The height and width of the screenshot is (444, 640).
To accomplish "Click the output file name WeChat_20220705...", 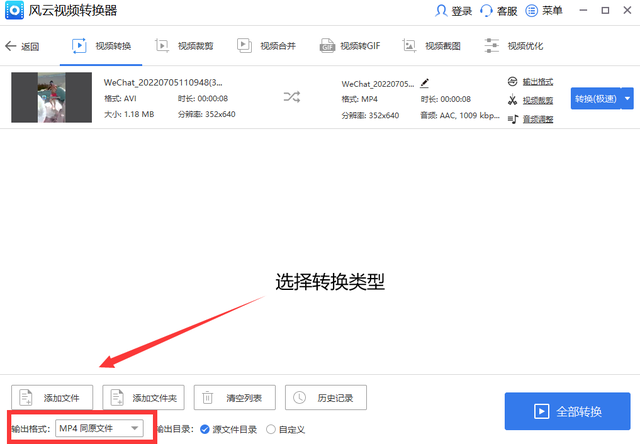I will coord(378,84).
